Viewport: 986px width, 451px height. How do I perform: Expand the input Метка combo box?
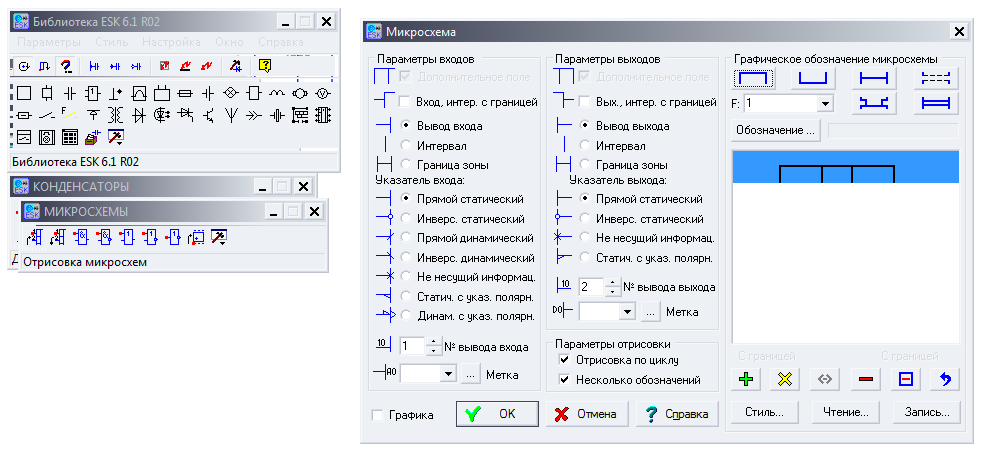click(448, 373)
